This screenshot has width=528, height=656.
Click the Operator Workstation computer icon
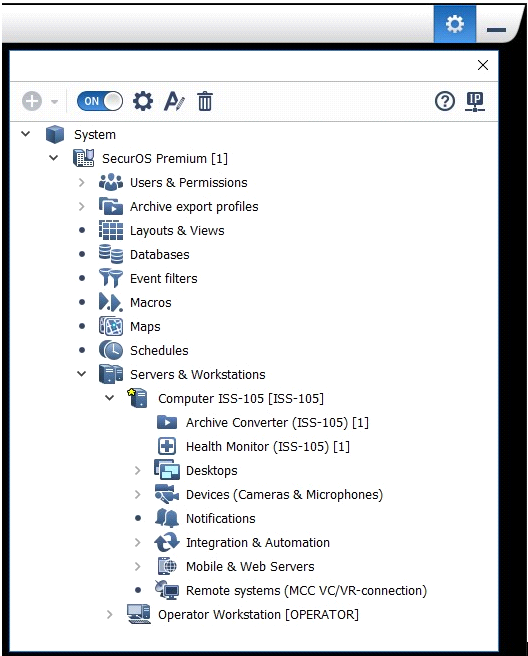pos(139,614)
